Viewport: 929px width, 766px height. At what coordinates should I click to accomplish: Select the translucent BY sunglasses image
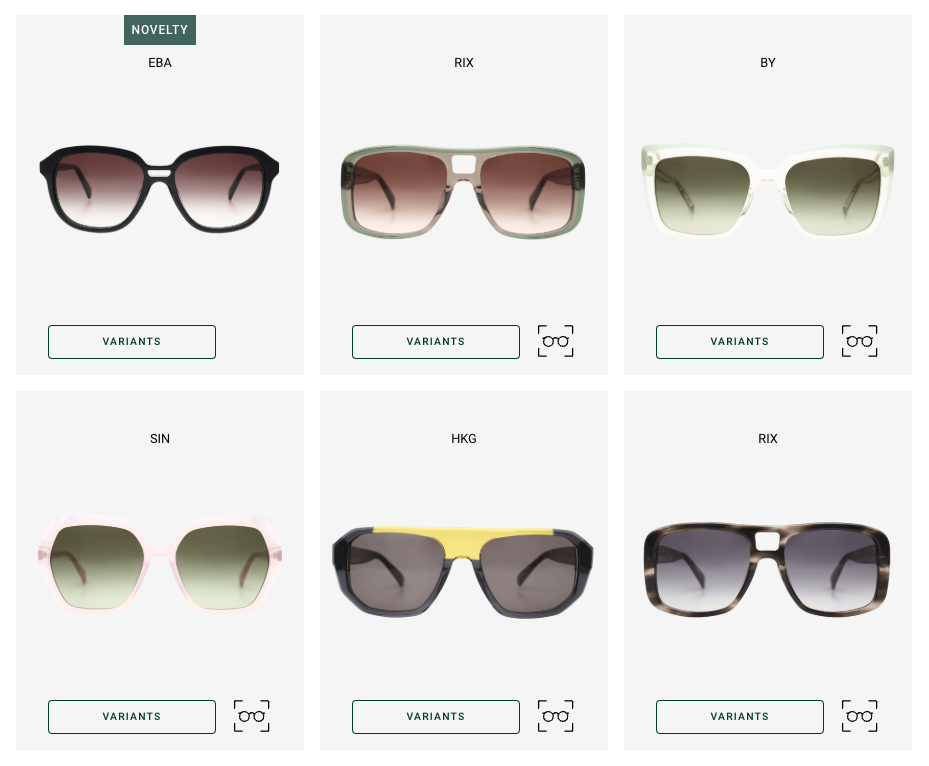coord(767,190)
